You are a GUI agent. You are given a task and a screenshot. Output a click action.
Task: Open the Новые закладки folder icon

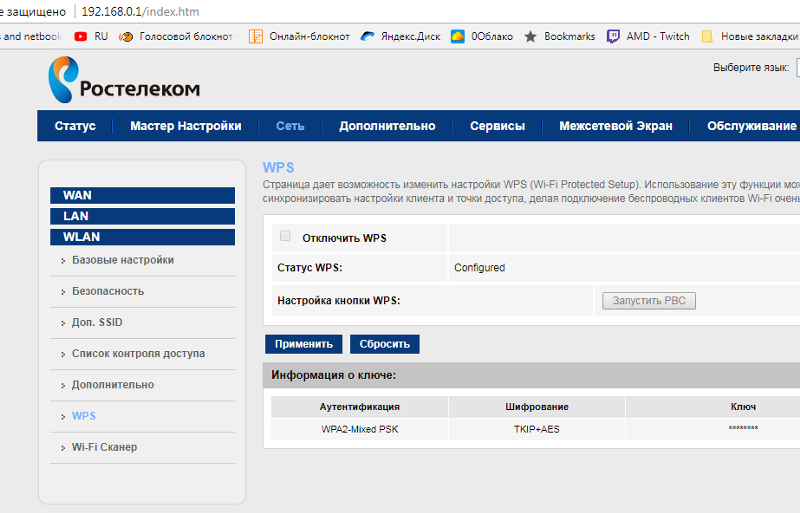coord(707,36)
